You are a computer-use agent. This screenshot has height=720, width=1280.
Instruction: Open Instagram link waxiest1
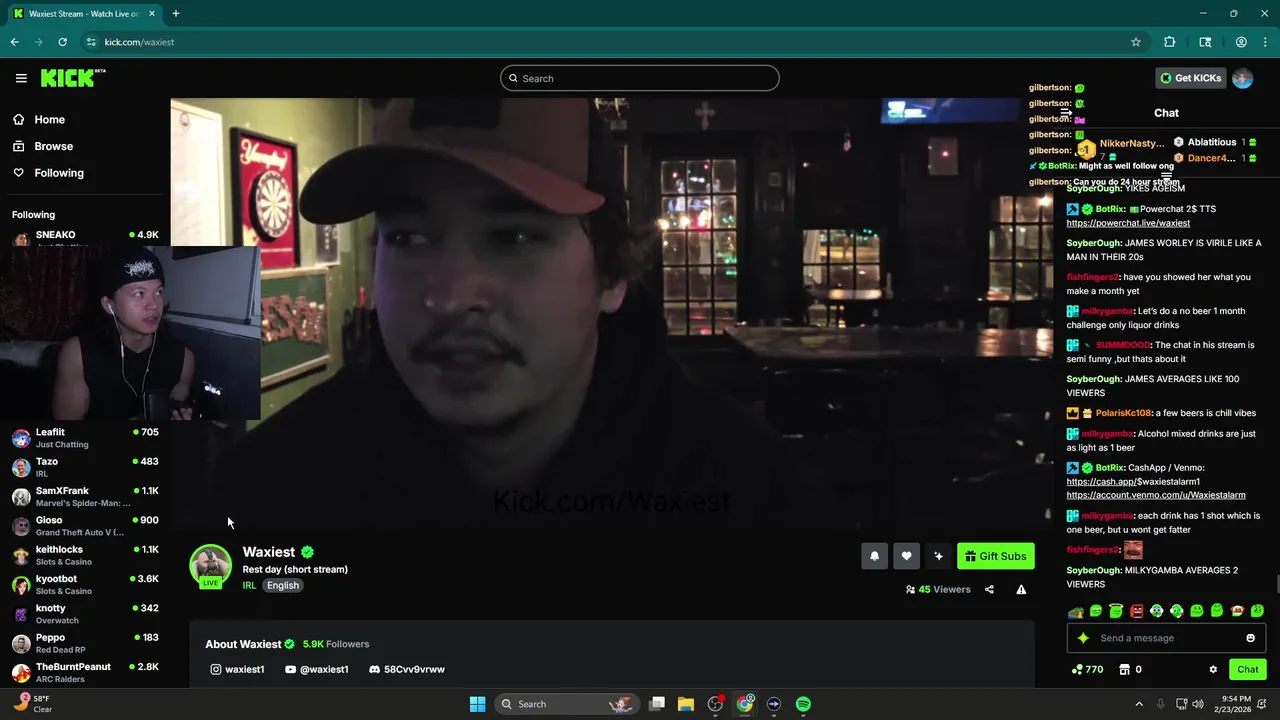(238, 669)
